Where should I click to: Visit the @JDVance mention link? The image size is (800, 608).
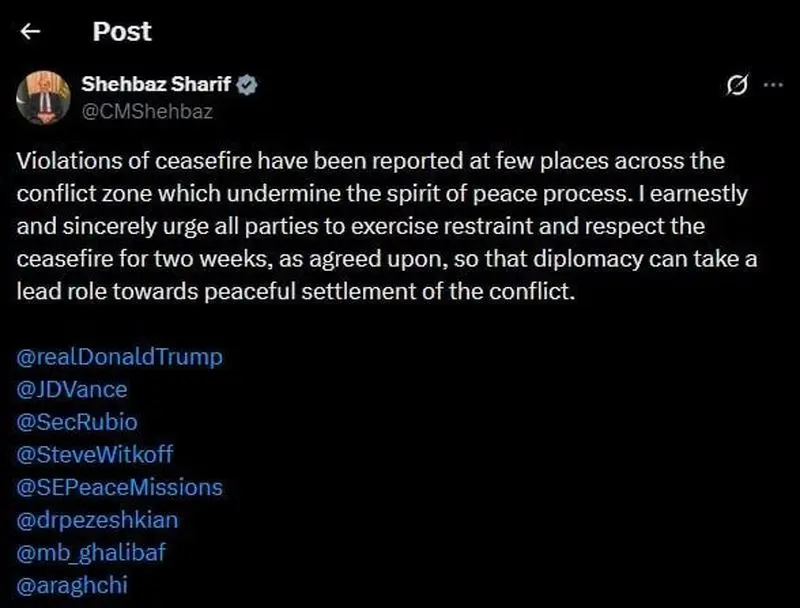point(72,389)
